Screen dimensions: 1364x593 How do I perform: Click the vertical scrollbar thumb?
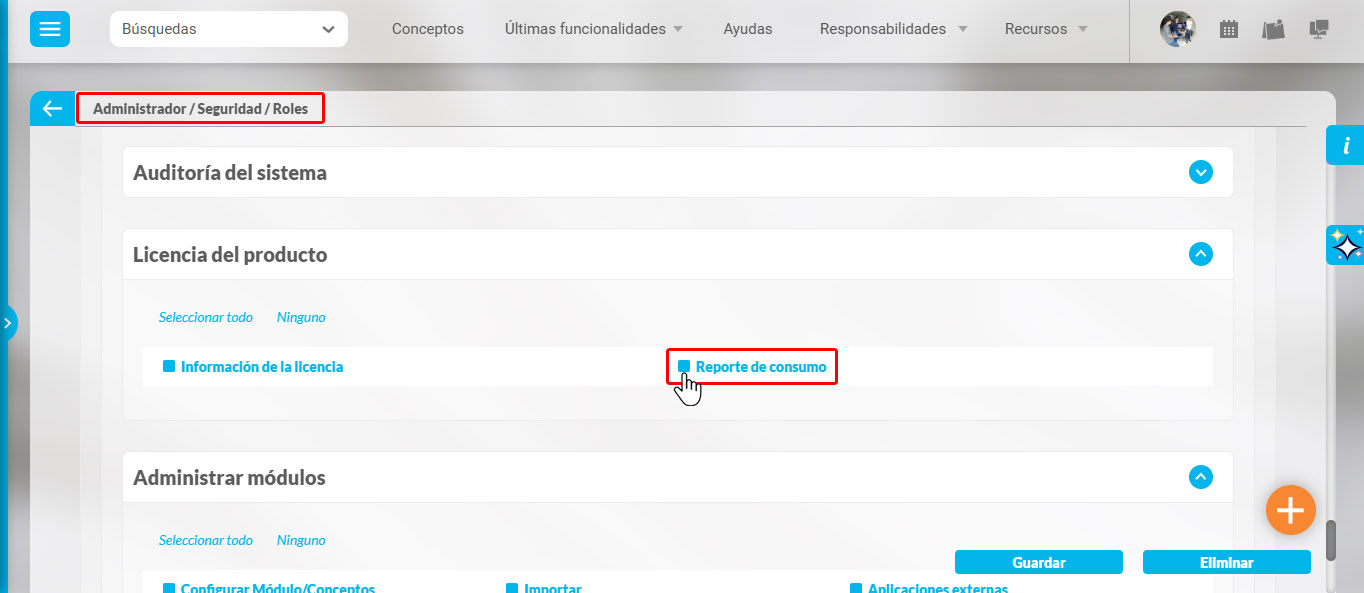coord(1331,541)
